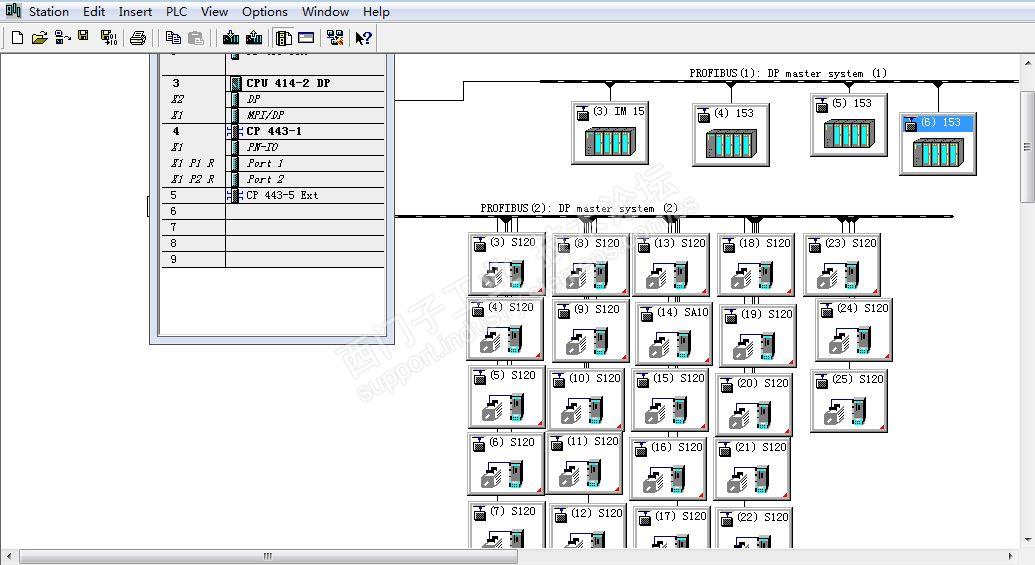1035x565 pixels.
Task: Select the CP 443-5 Ext module row
Action: click(273, 195)
